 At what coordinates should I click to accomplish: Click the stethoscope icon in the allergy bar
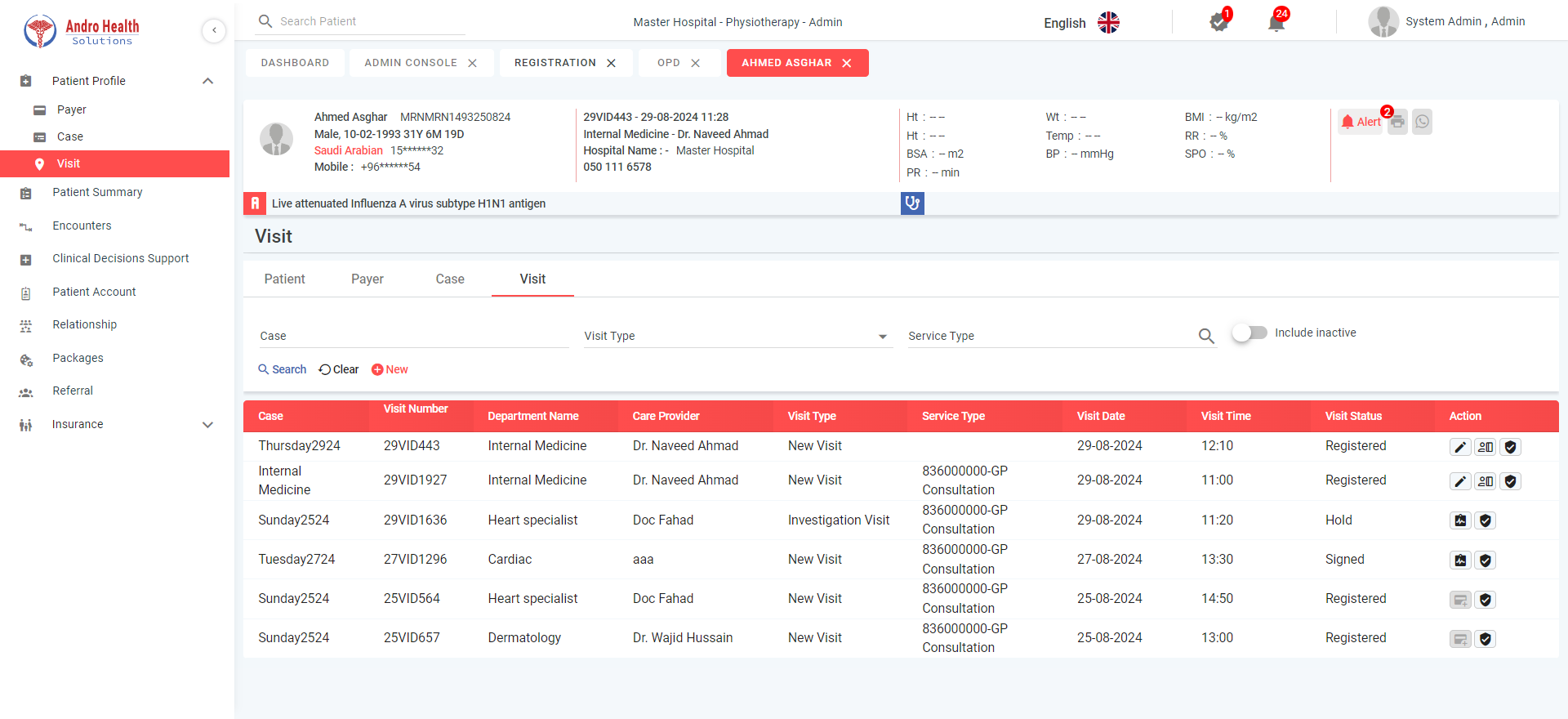912,203
